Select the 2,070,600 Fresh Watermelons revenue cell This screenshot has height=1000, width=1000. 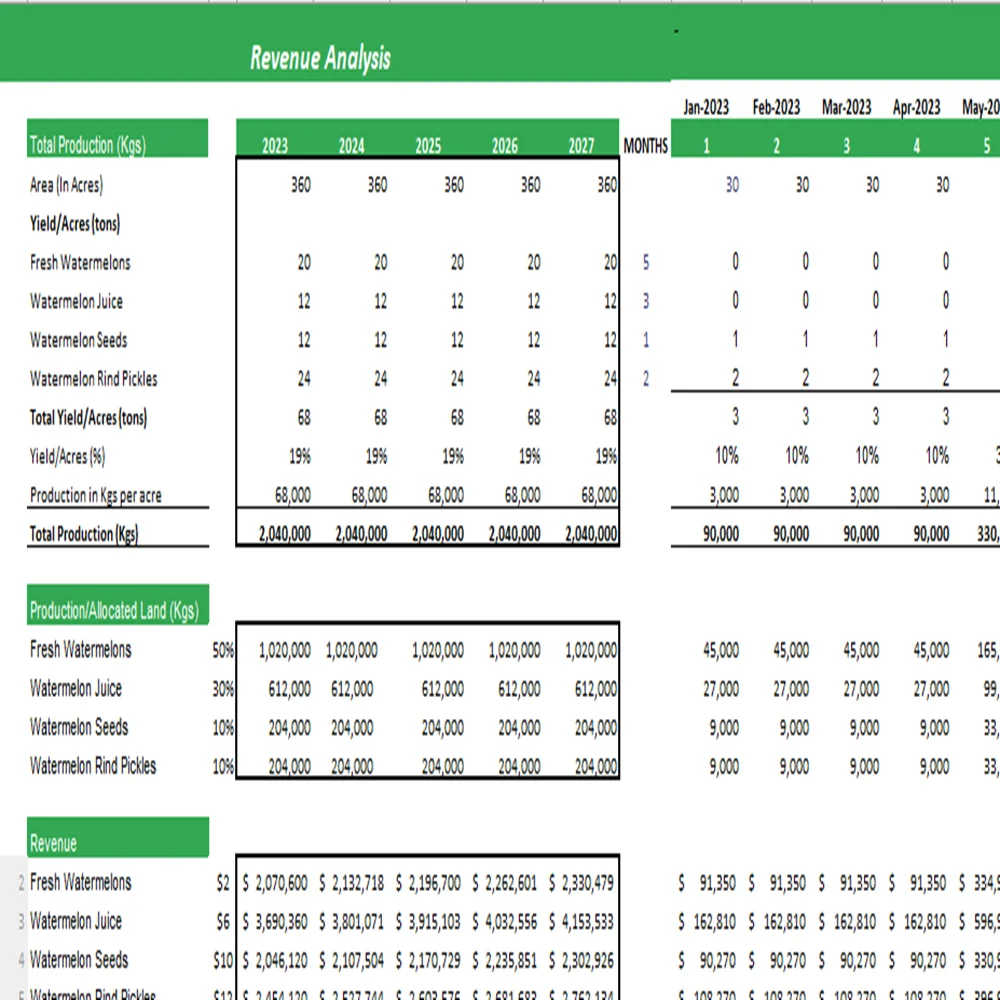(278, 882)
